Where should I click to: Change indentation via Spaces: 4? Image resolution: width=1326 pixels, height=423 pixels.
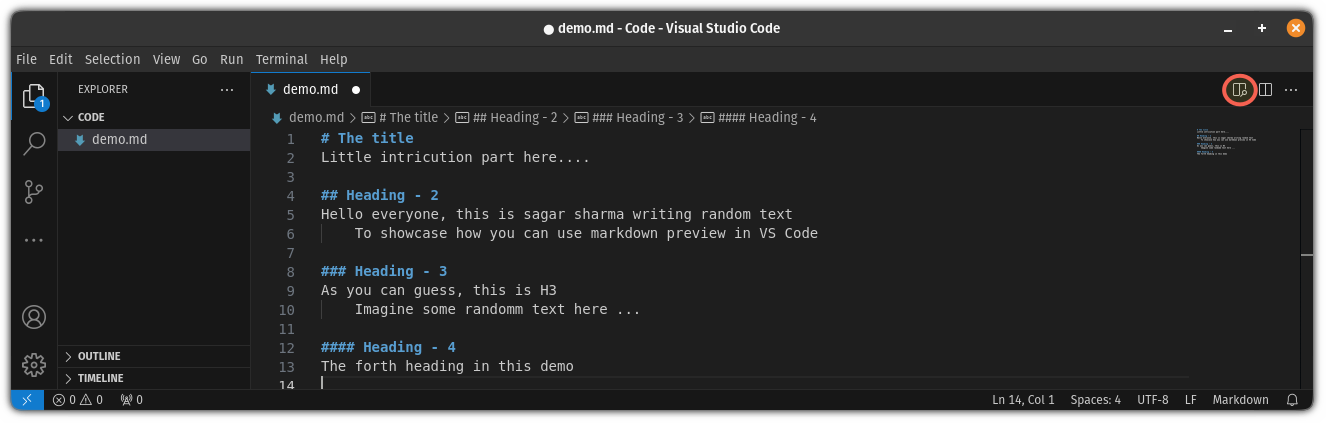1095,400
